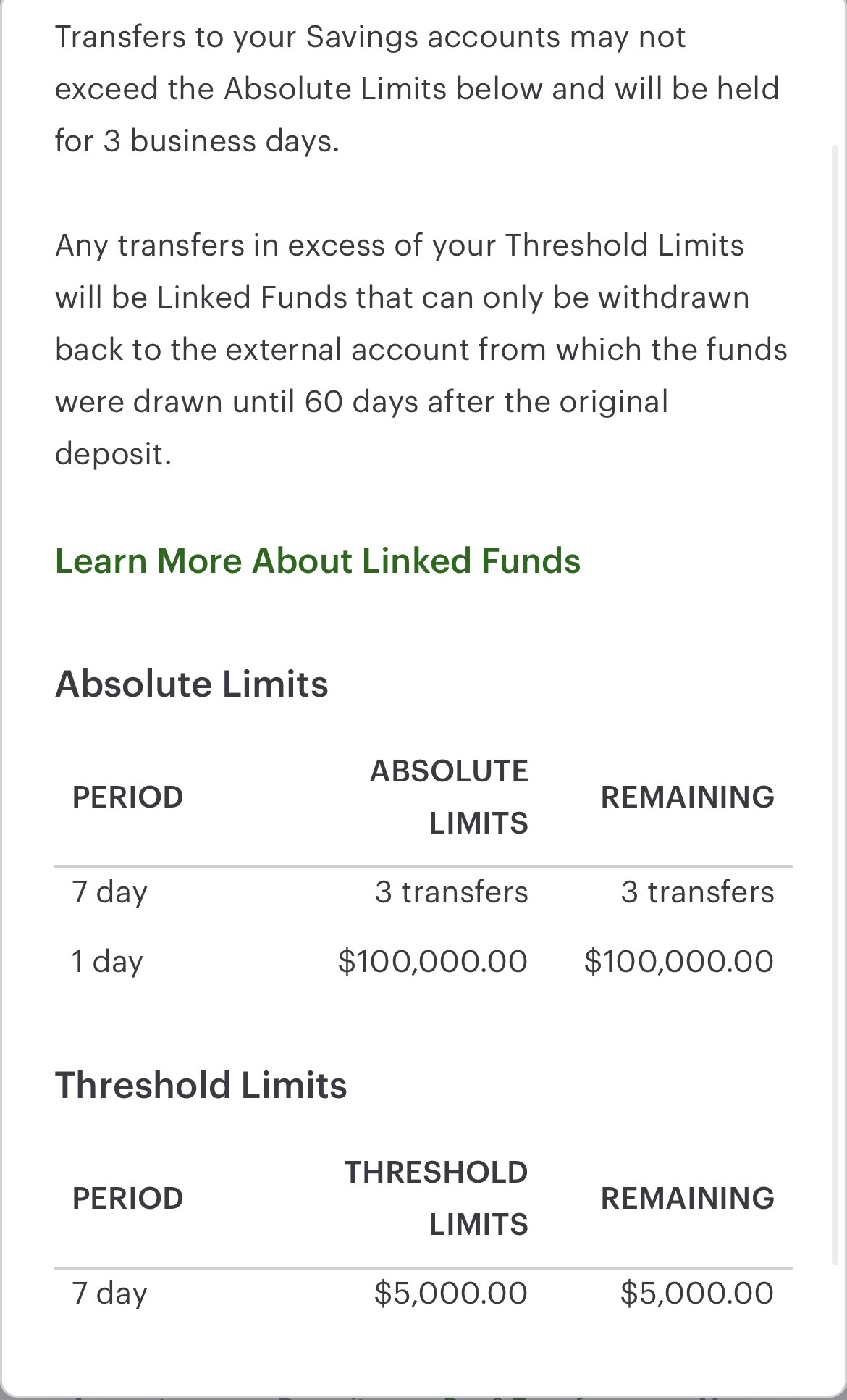Click the ABSOLUTE LIMITS column header

[449, 797]
